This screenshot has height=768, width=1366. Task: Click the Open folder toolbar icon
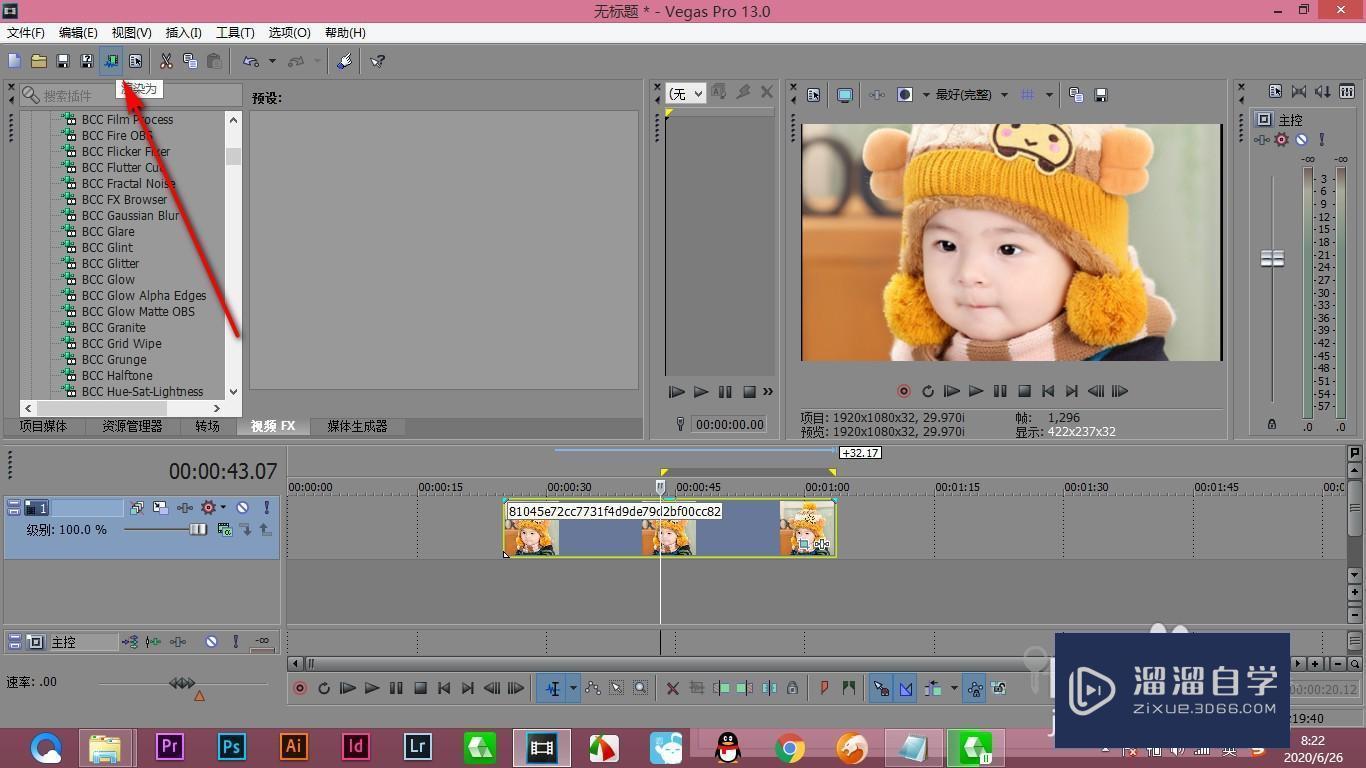point(39,61)
